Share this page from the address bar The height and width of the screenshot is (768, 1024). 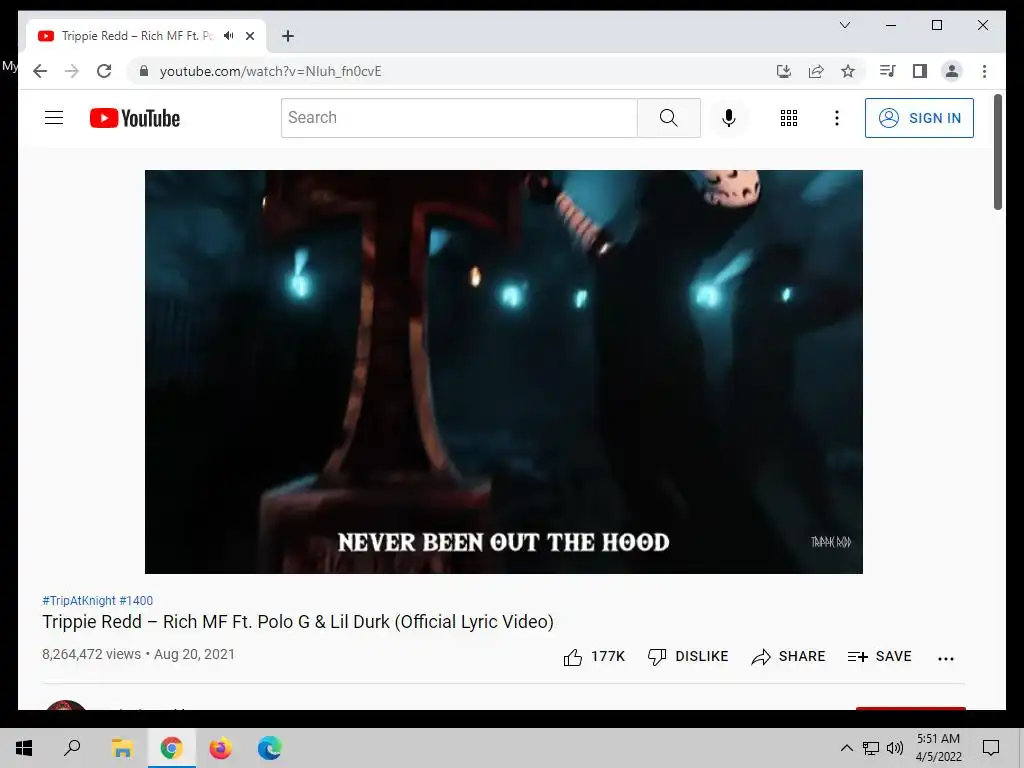coord(816,71)
